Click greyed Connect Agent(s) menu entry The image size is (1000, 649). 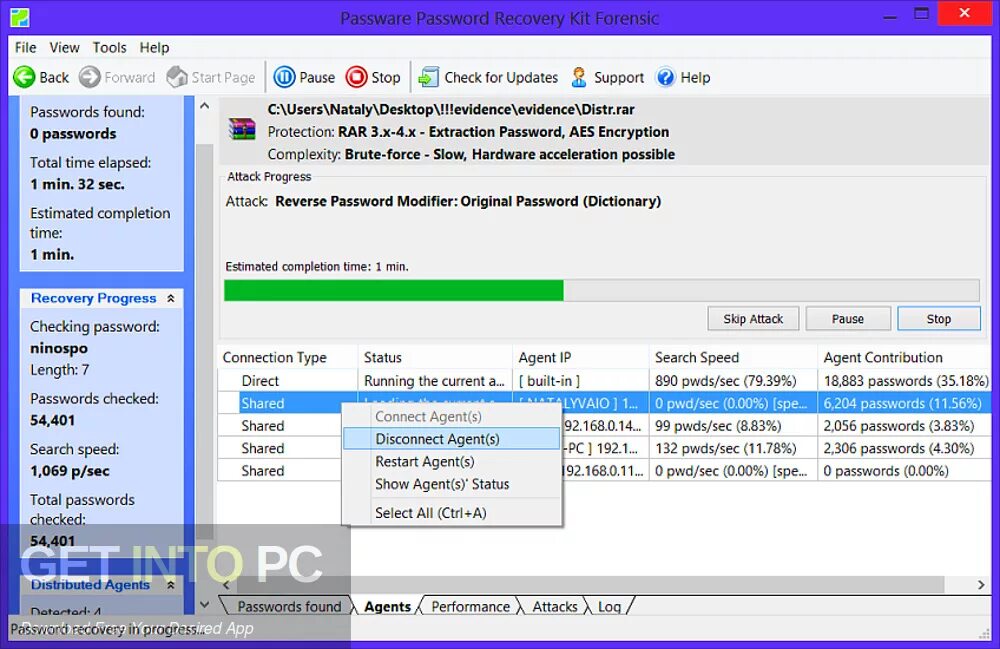[452, 416]
